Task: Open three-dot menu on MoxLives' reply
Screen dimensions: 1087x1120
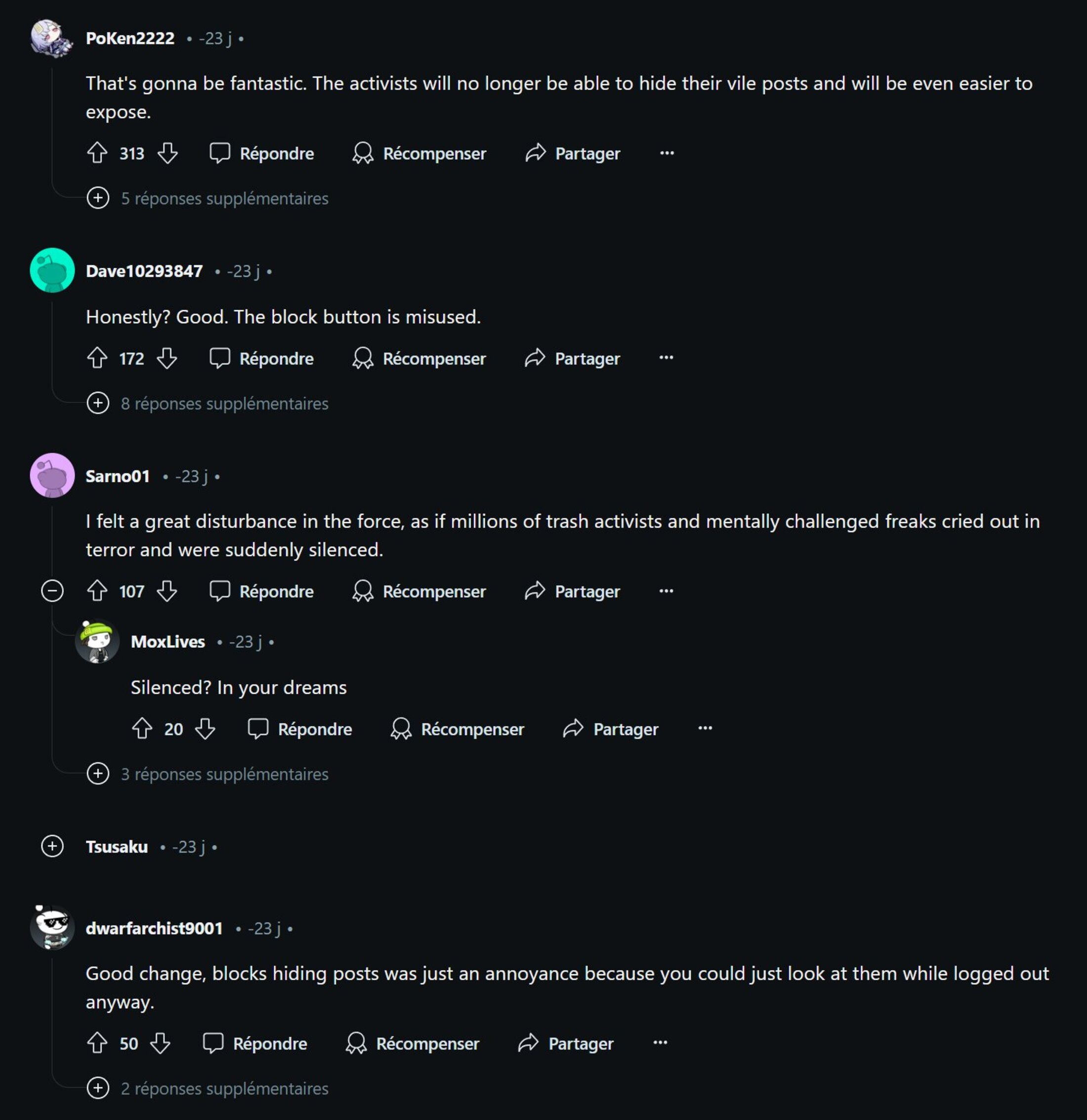Action: coord(705,728)
